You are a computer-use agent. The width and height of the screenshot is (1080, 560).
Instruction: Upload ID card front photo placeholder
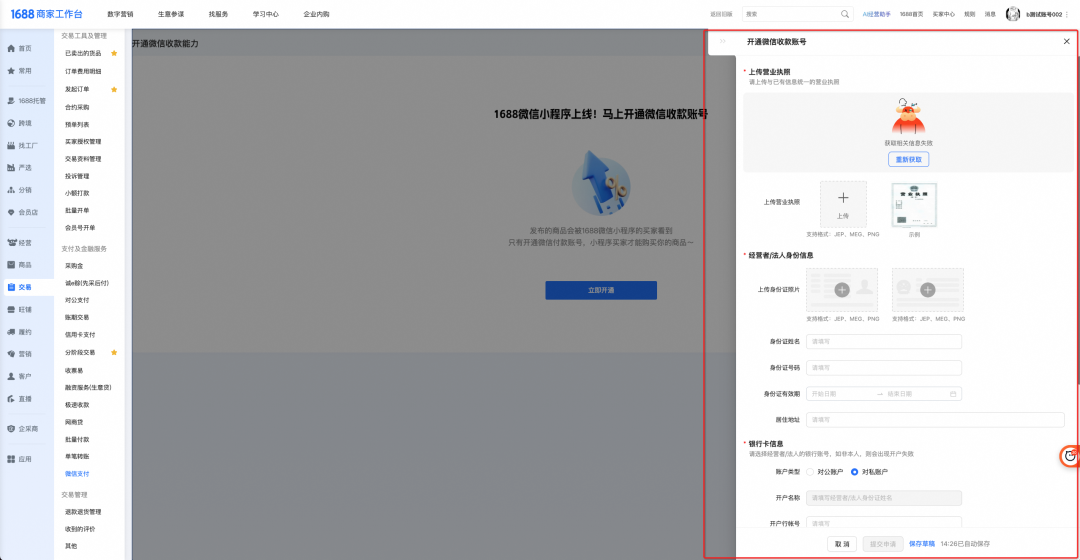[842, 290]
